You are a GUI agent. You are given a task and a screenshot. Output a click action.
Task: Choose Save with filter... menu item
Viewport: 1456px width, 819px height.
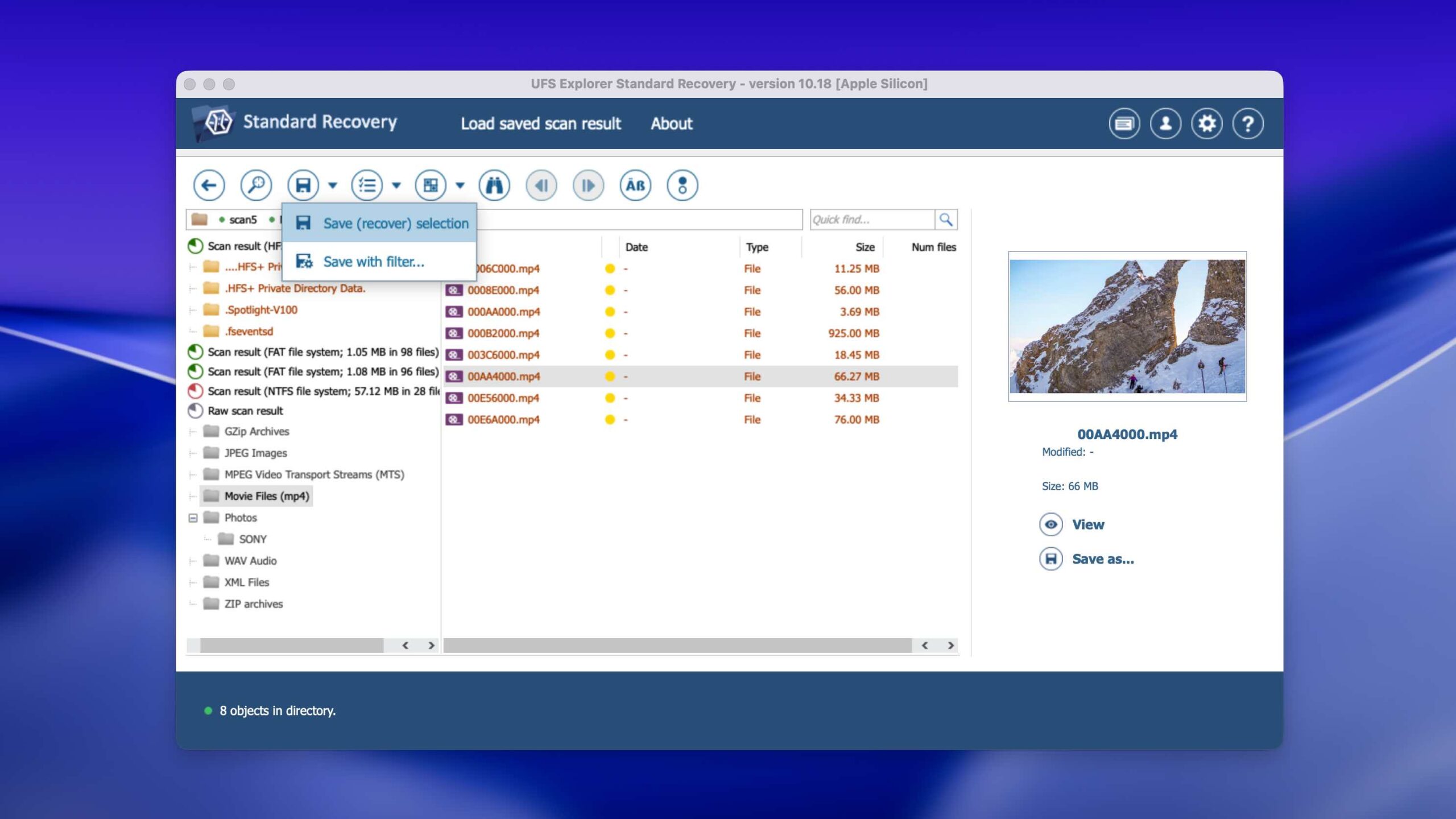374,262
